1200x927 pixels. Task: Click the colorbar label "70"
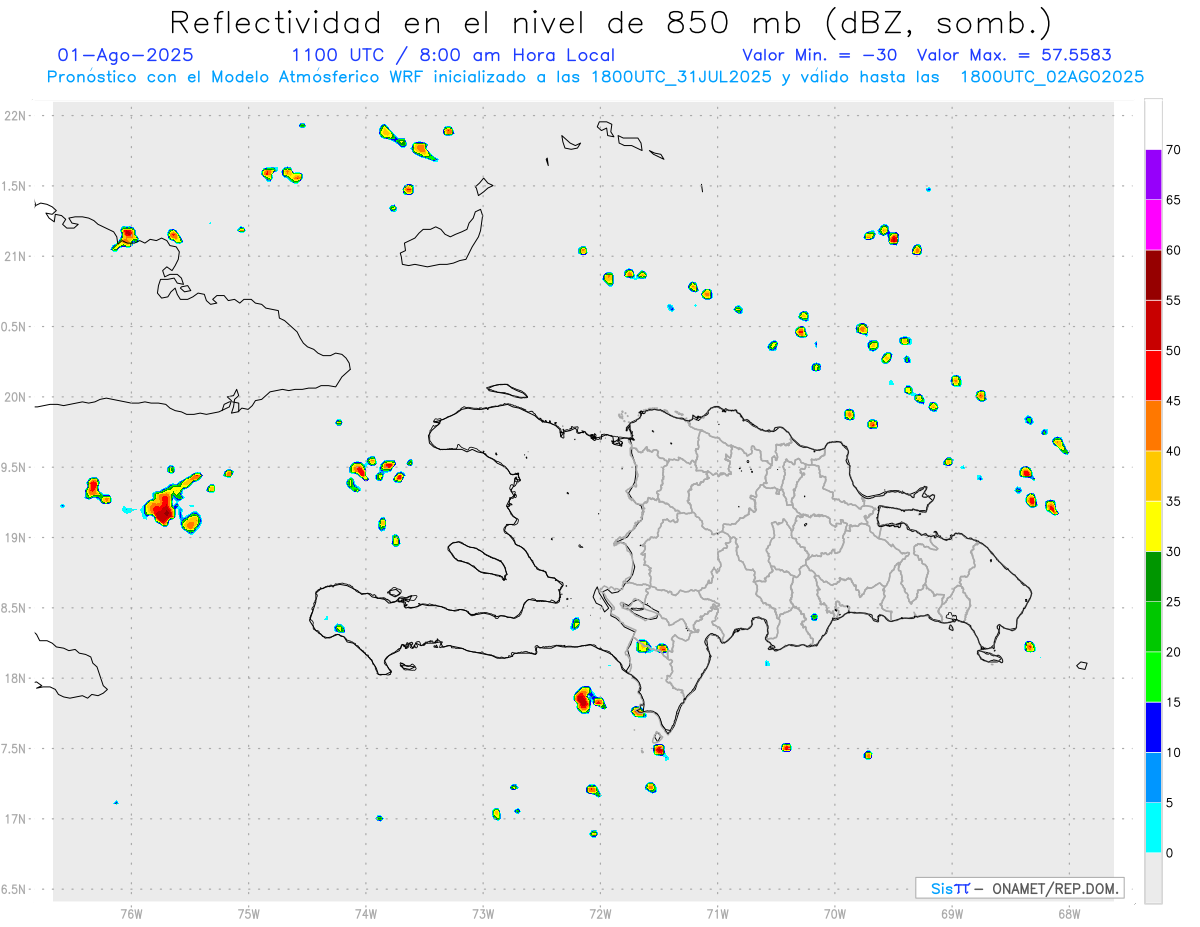1174,150
